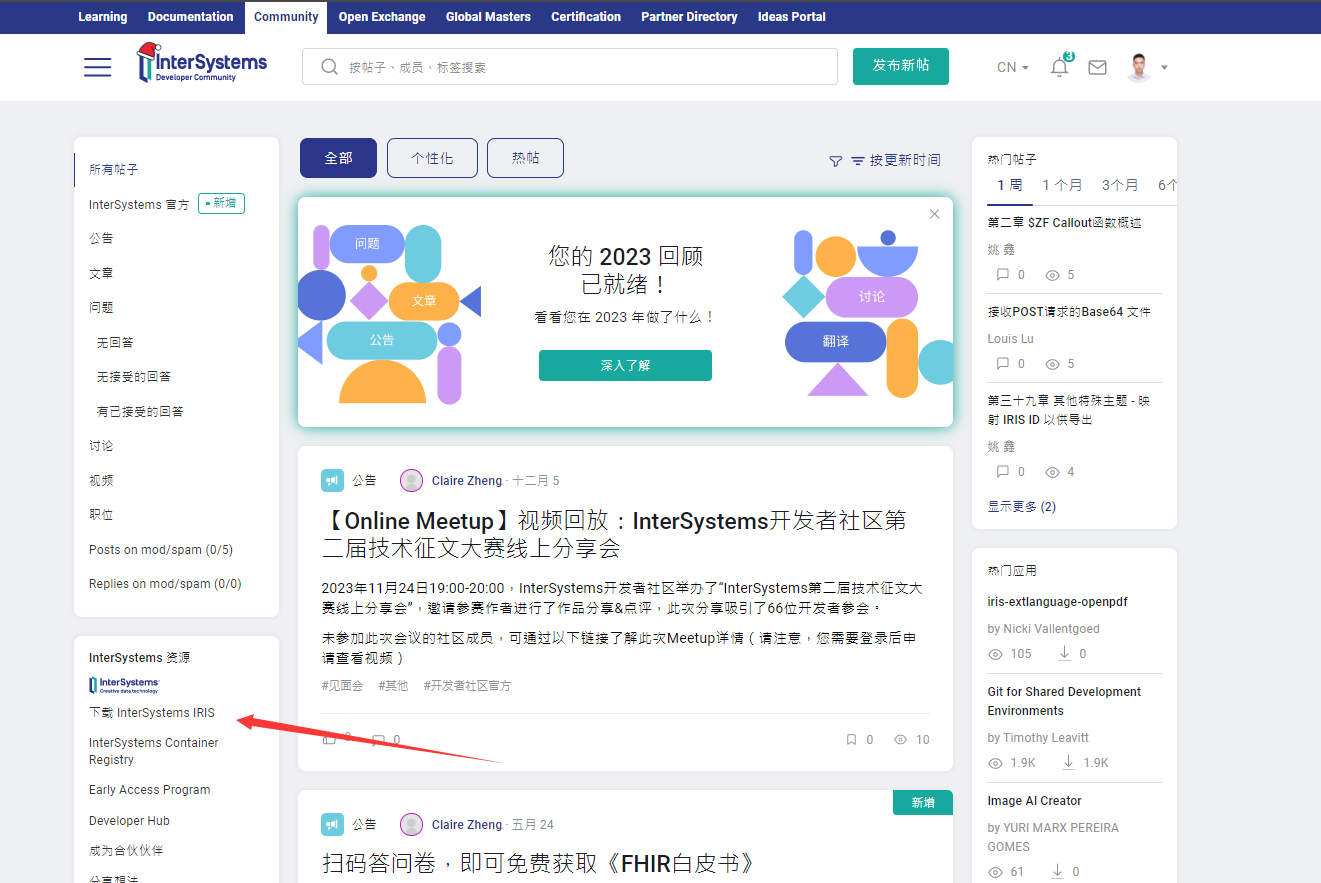The height and width of the screenshot is (883, 1321).
Task: Go to Global Masters in top navigation
Action: coord(488,17)
